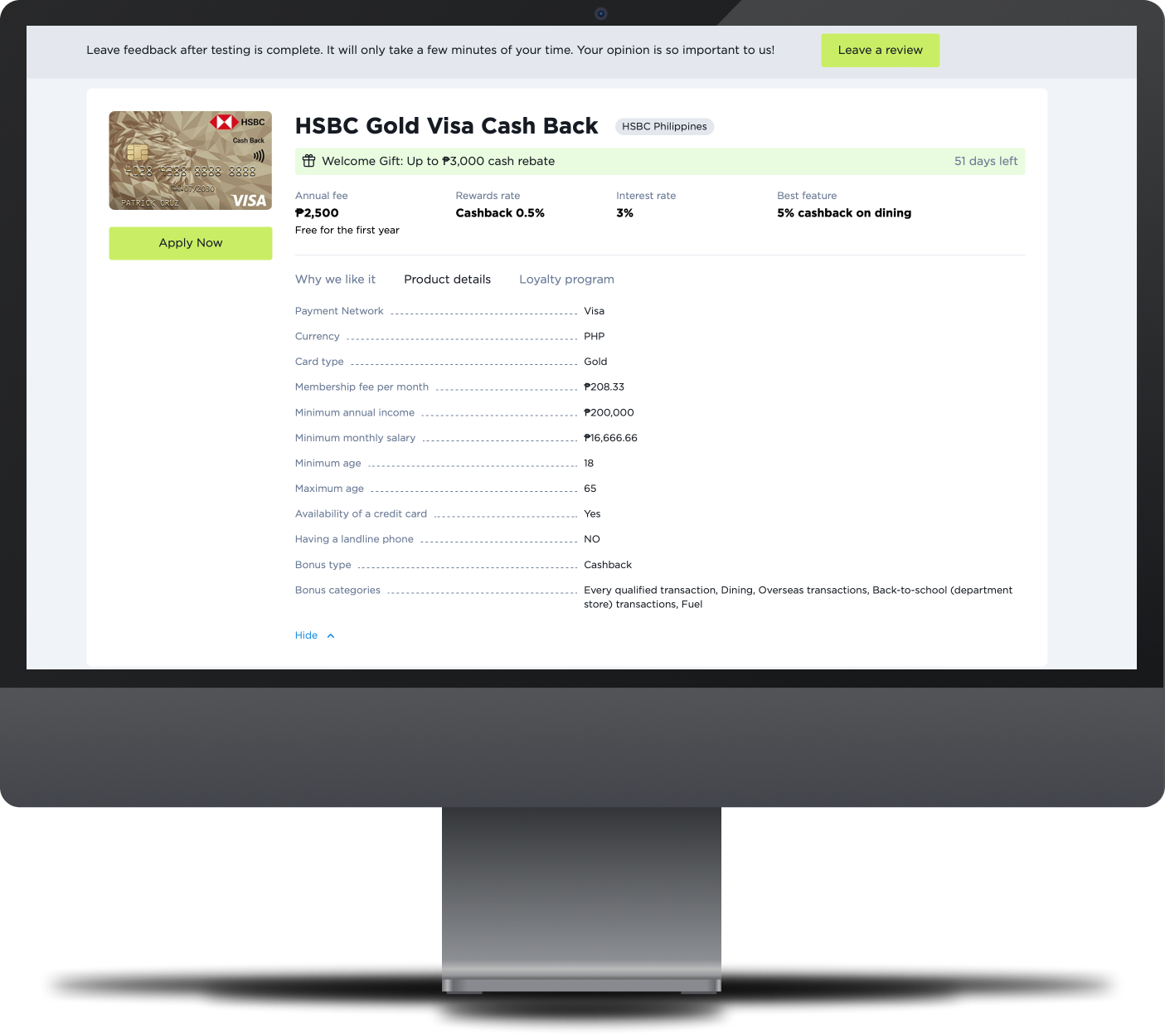Screen dimensions: 1165x1036
Task: Click the Welcome Gift cash rebate text
Action: pyautogui.click(x=438, y=161)
